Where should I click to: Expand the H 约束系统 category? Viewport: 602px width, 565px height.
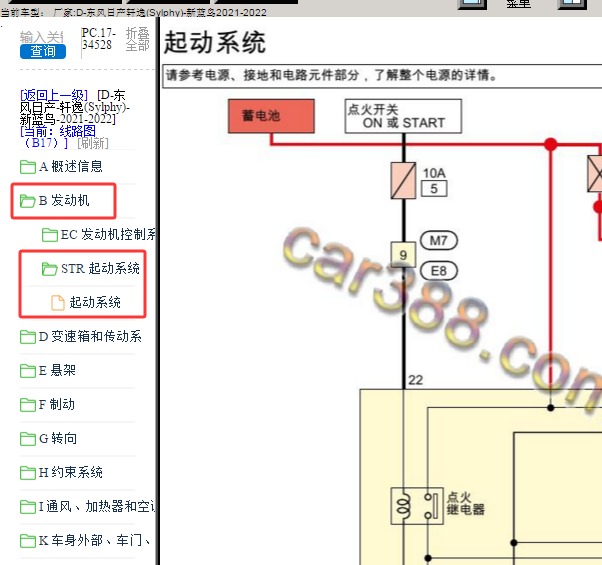[x=71, y=472]
